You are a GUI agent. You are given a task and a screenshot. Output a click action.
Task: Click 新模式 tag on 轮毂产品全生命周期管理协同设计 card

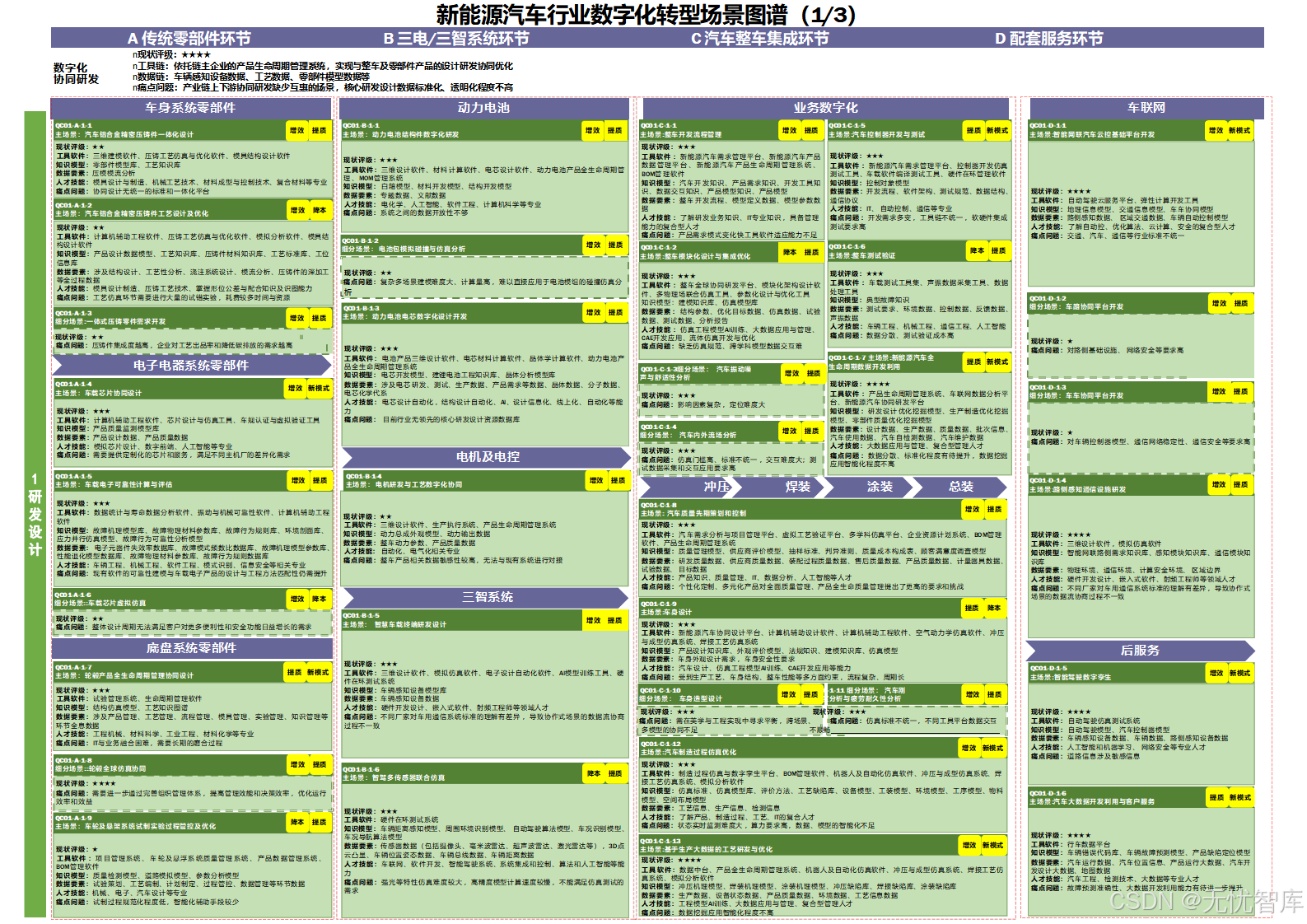click(x=318, y=672)
